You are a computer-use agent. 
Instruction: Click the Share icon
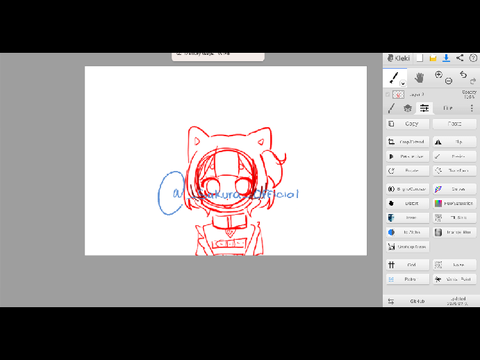click(x=460, y=58)
